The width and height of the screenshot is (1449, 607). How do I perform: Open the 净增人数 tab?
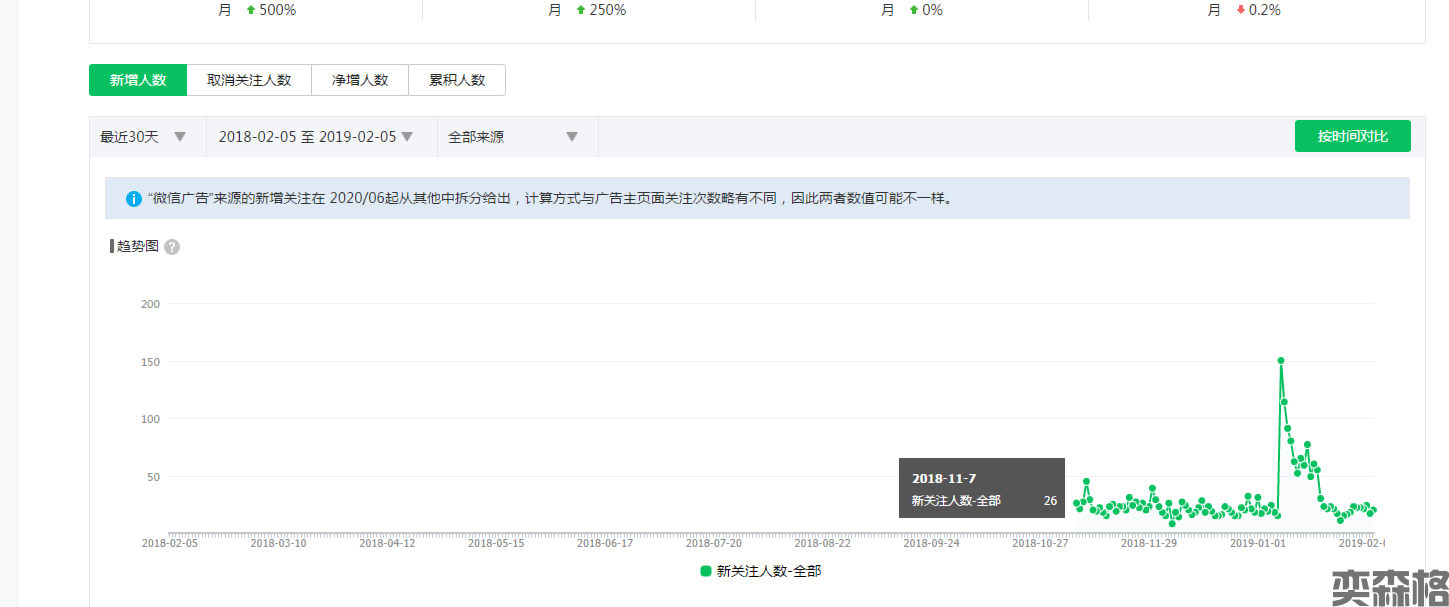point(360,80)
